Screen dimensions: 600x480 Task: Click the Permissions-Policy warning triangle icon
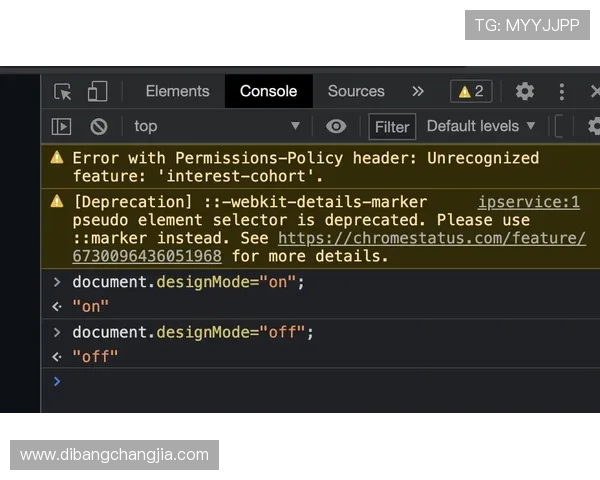[57, 158]
